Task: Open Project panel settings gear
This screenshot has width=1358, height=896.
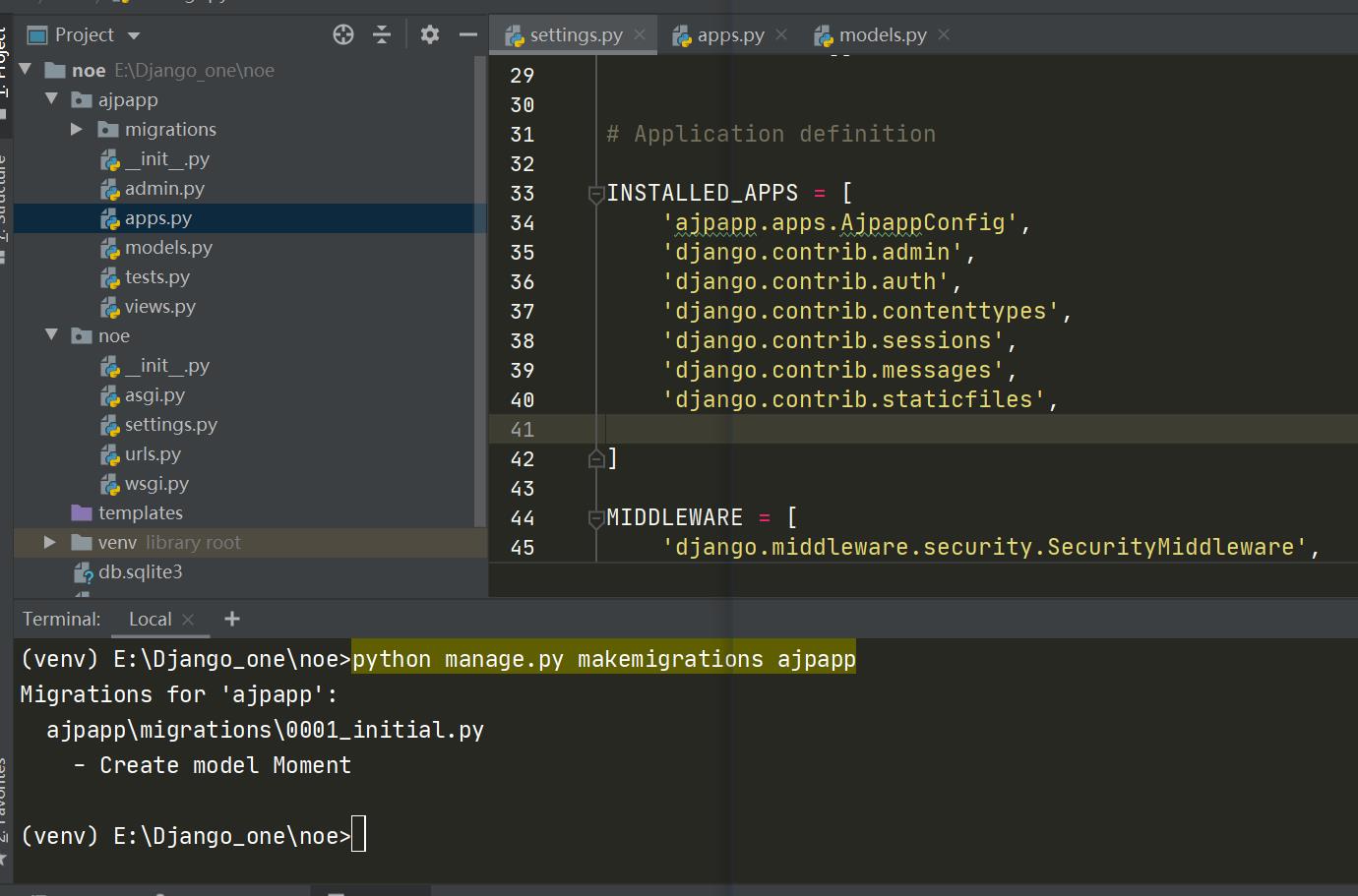Action: point(430,35)
